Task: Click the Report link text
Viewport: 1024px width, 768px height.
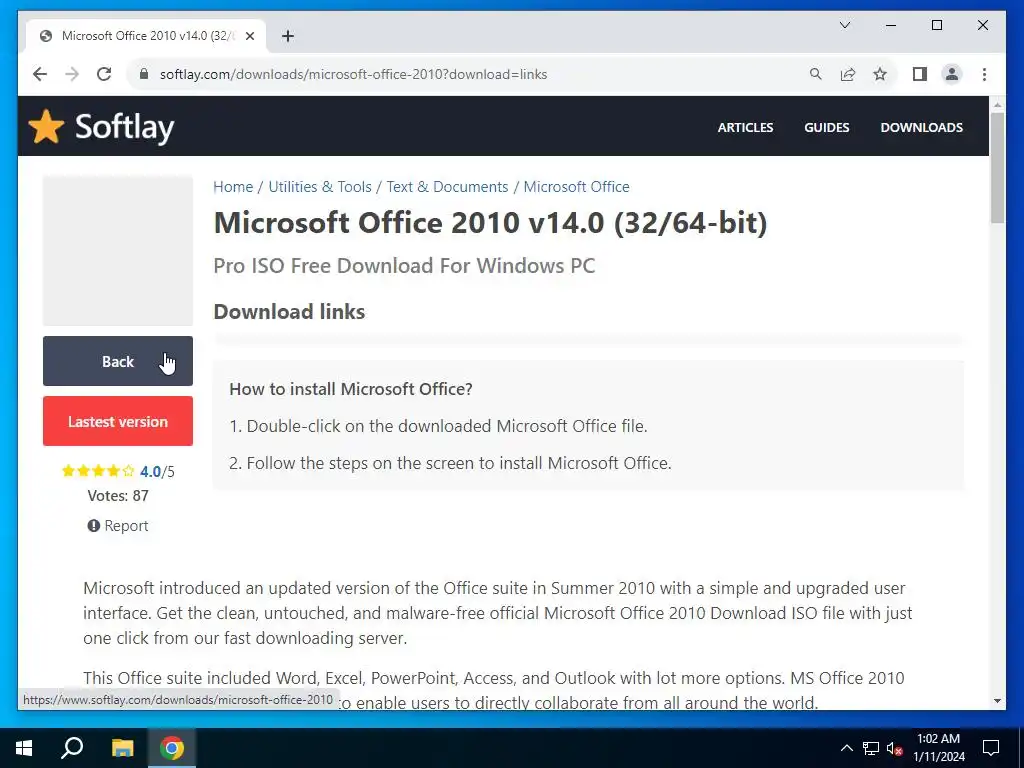Action: [x=126, y=526]
